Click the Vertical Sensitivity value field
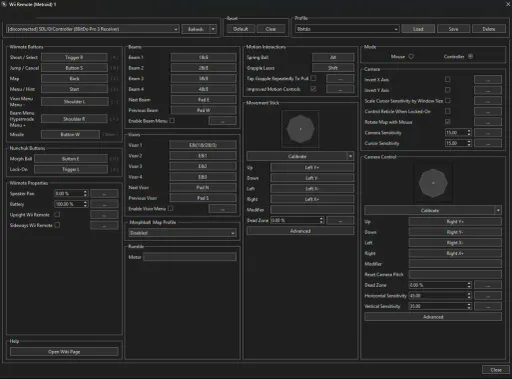This screenshot has width=512, height=379. pos(440,306)
